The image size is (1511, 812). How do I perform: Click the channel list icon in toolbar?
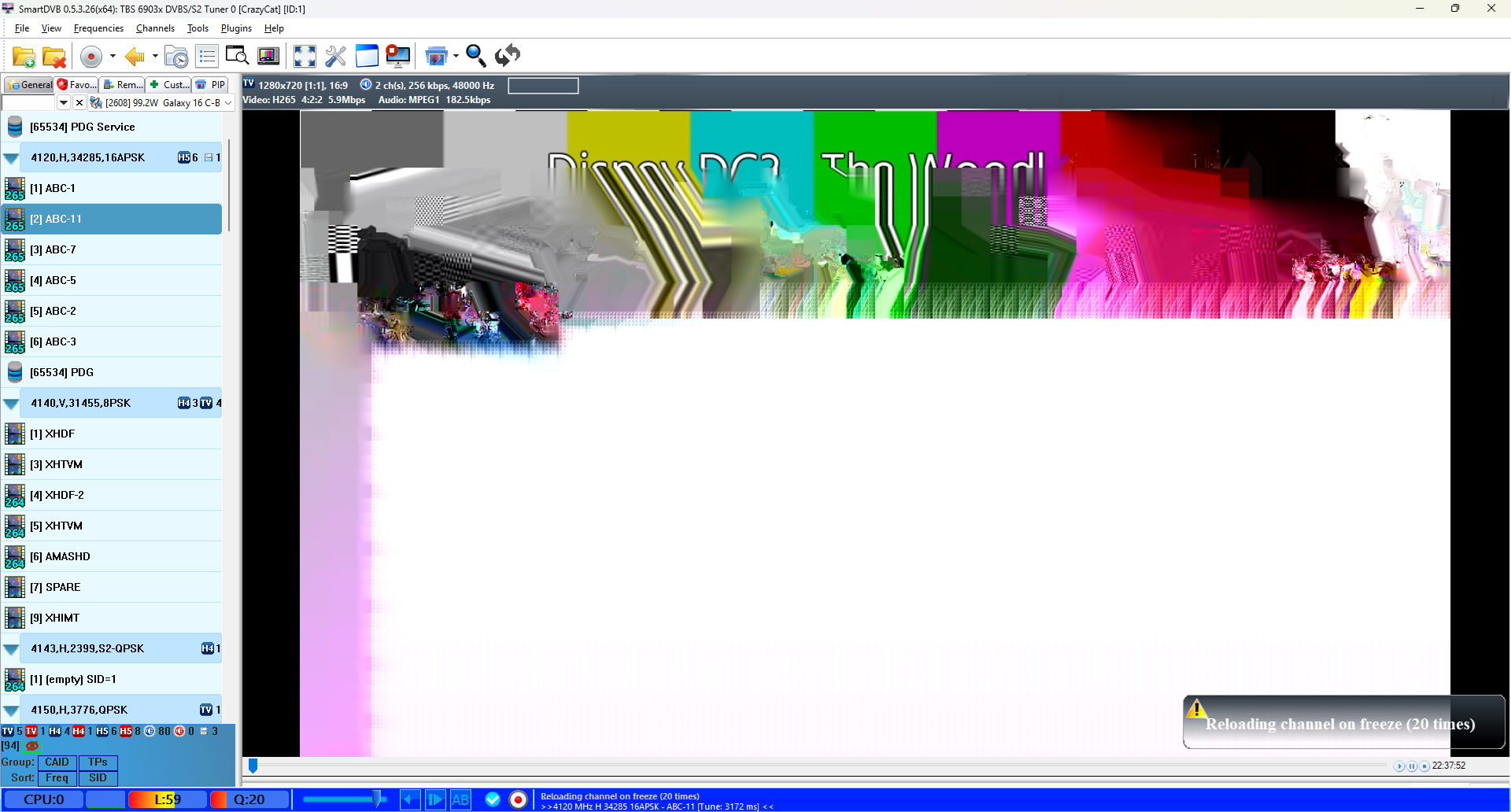tap(207, 57)
